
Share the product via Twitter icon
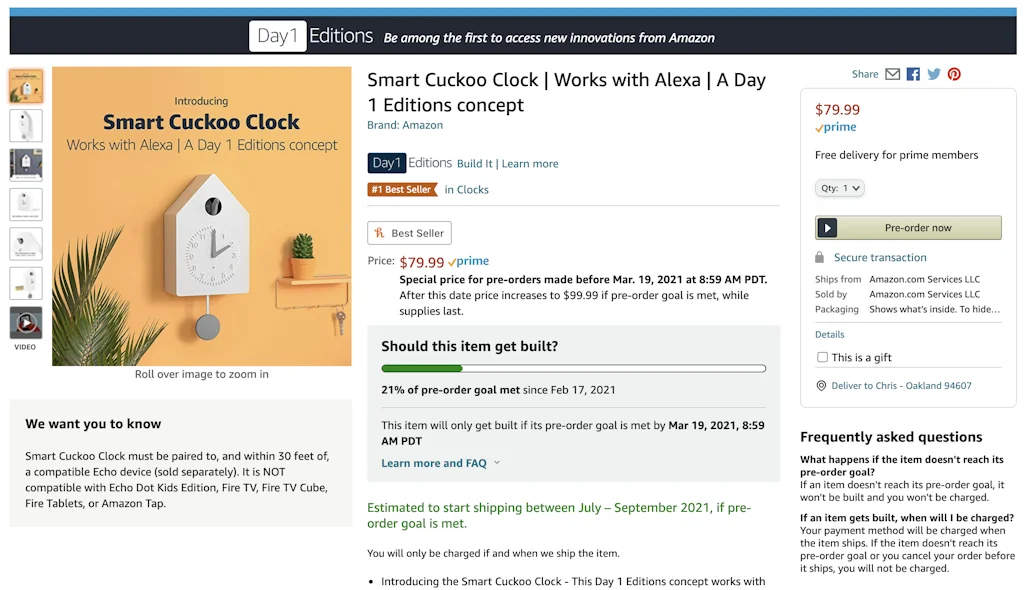point(933,74)
